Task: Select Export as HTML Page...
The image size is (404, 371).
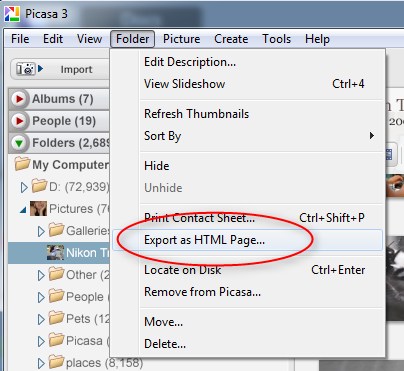Action: tap(248, 240)
